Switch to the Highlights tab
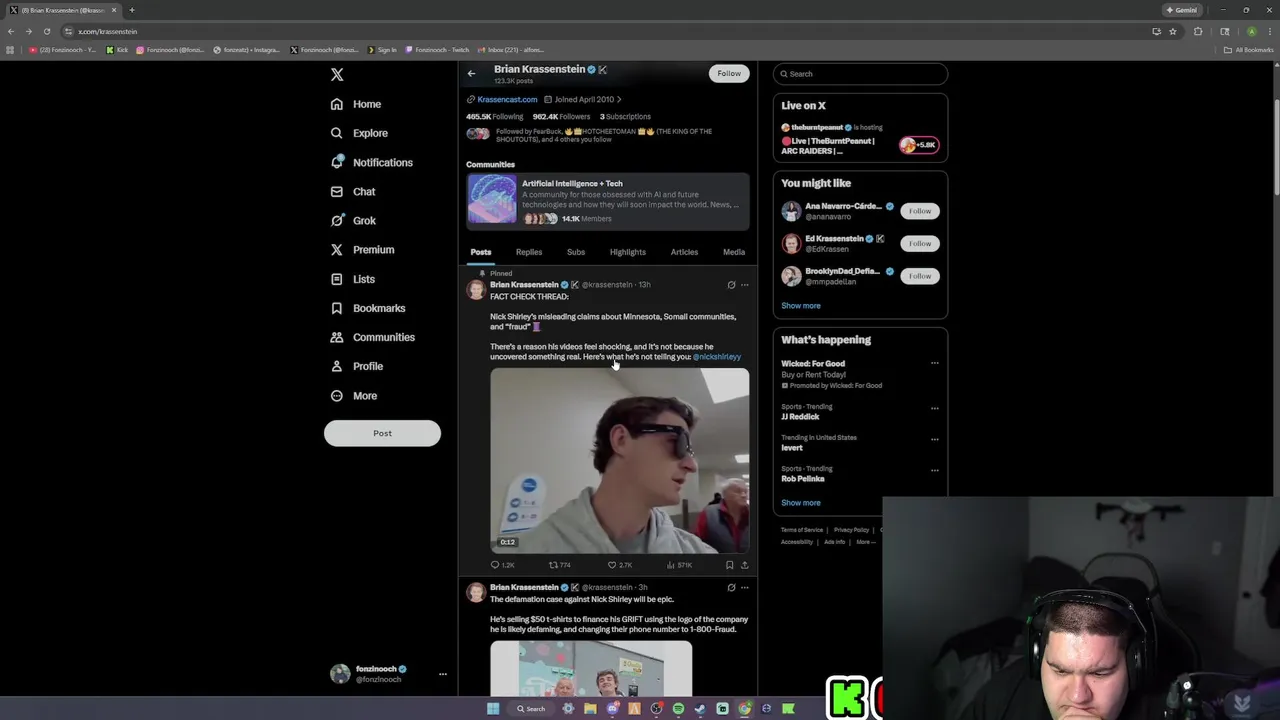Image resolution: width=1280 pixels, height=720 pixels. pyautogui.click(x=628, y=252)
